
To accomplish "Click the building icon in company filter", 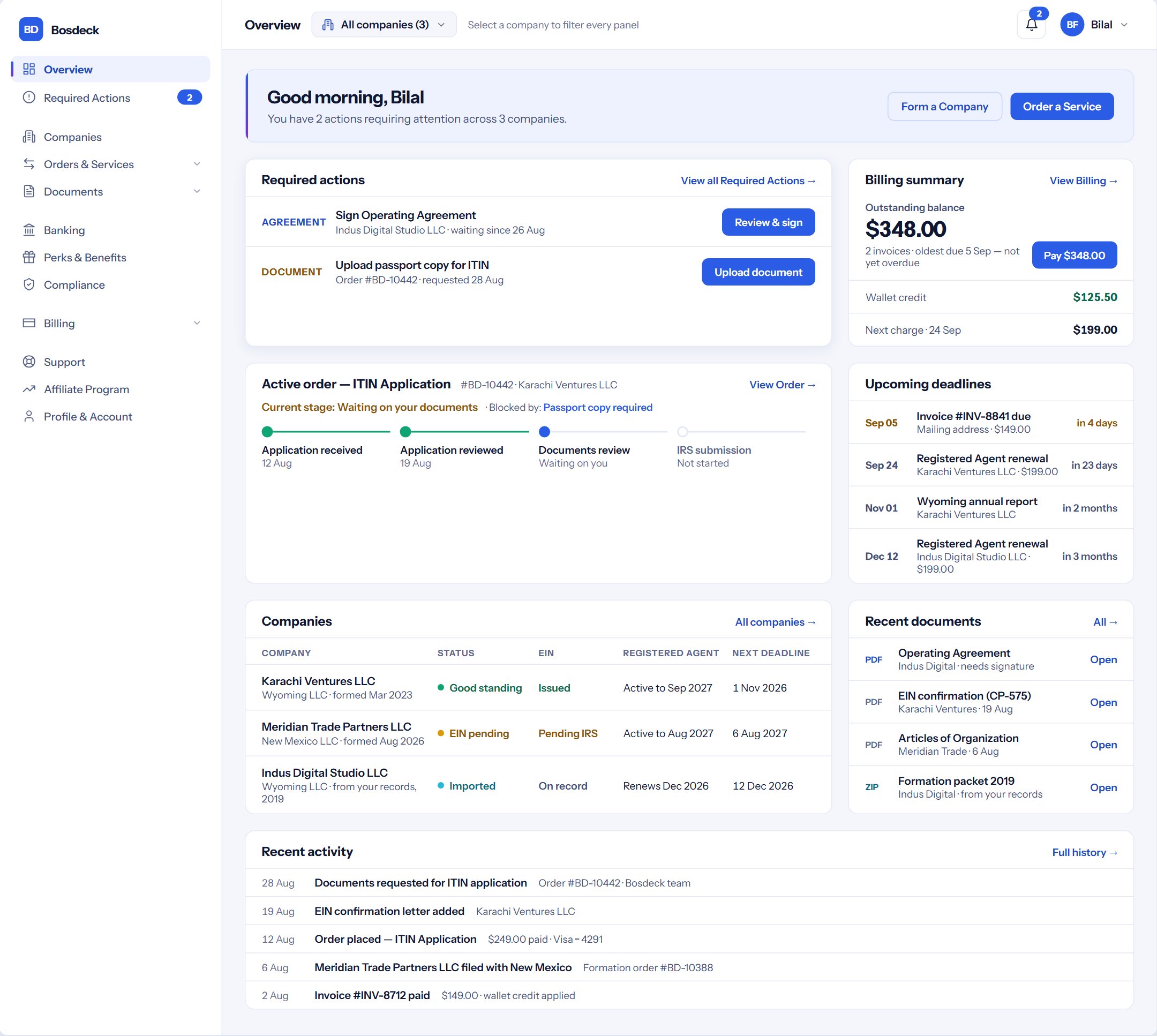I will (x=328, y=25).
